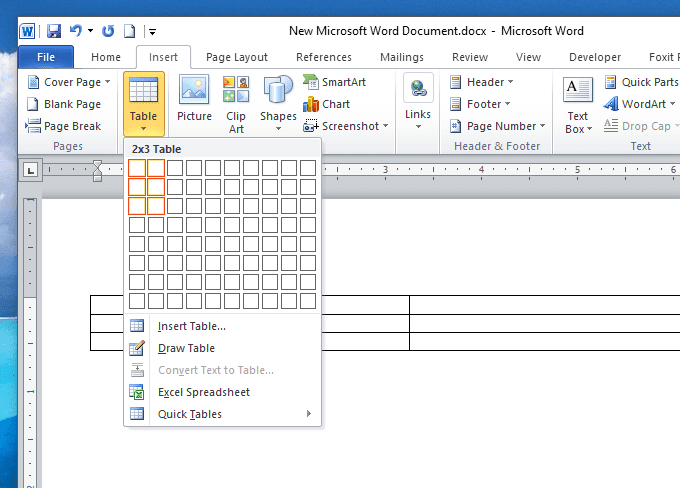Click the vertical ruler at the 1 mark
The height and width of the screenshot is (488, 680).
click(x=30, y=391)
